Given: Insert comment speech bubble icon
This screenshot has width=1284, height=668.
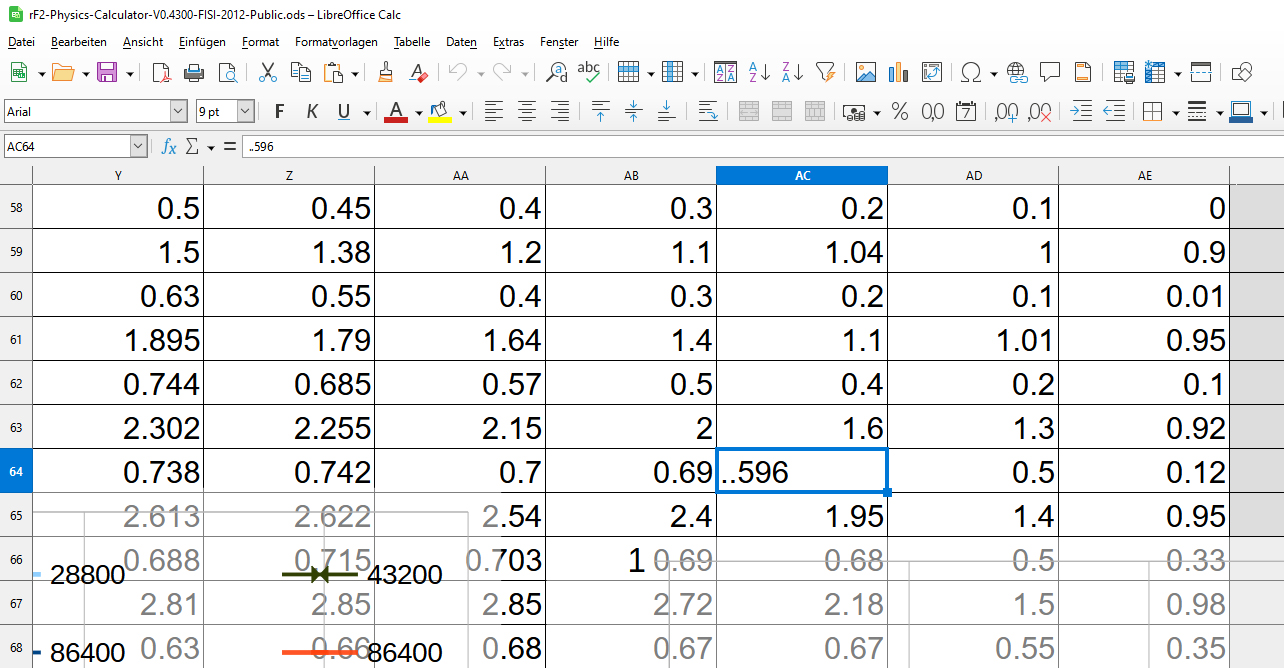Looking at the screenshot, I should pos(1050,72).
